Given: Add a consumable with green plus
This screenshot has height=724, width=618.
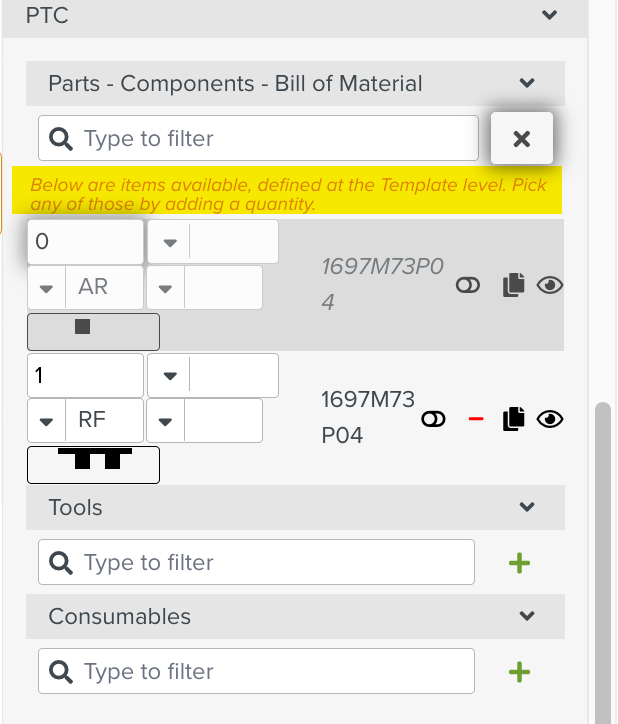Looking at the screenshot, I should click(519, 672).
